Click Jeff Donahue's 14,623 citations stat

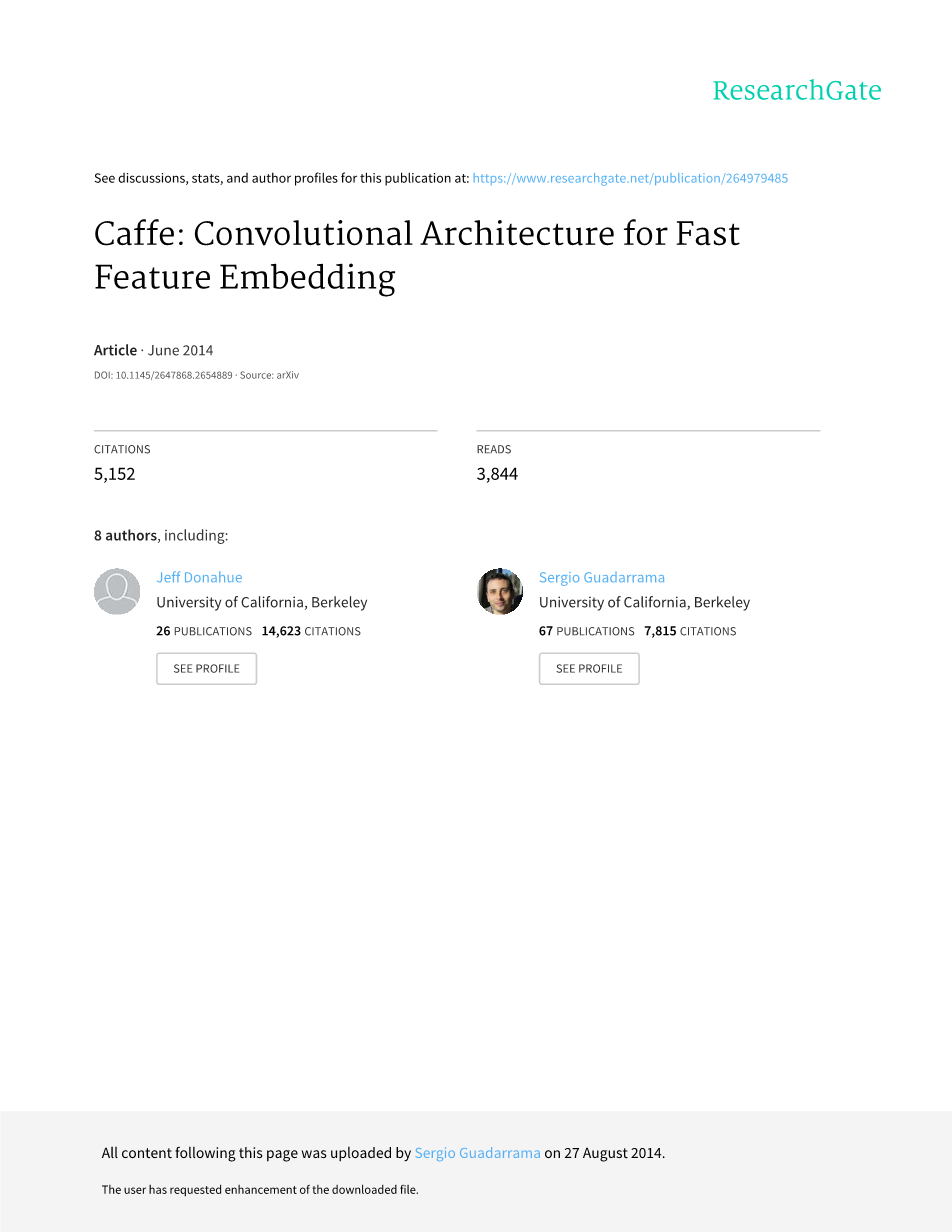(x=311, y=631)
